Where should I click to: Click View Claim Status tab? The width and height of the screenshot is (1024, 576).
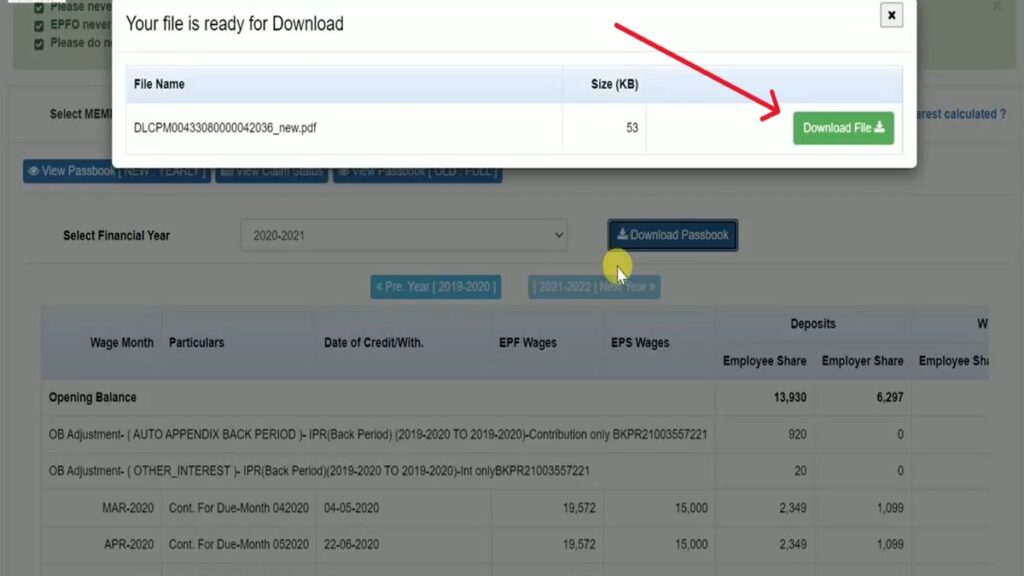(272, 172)
